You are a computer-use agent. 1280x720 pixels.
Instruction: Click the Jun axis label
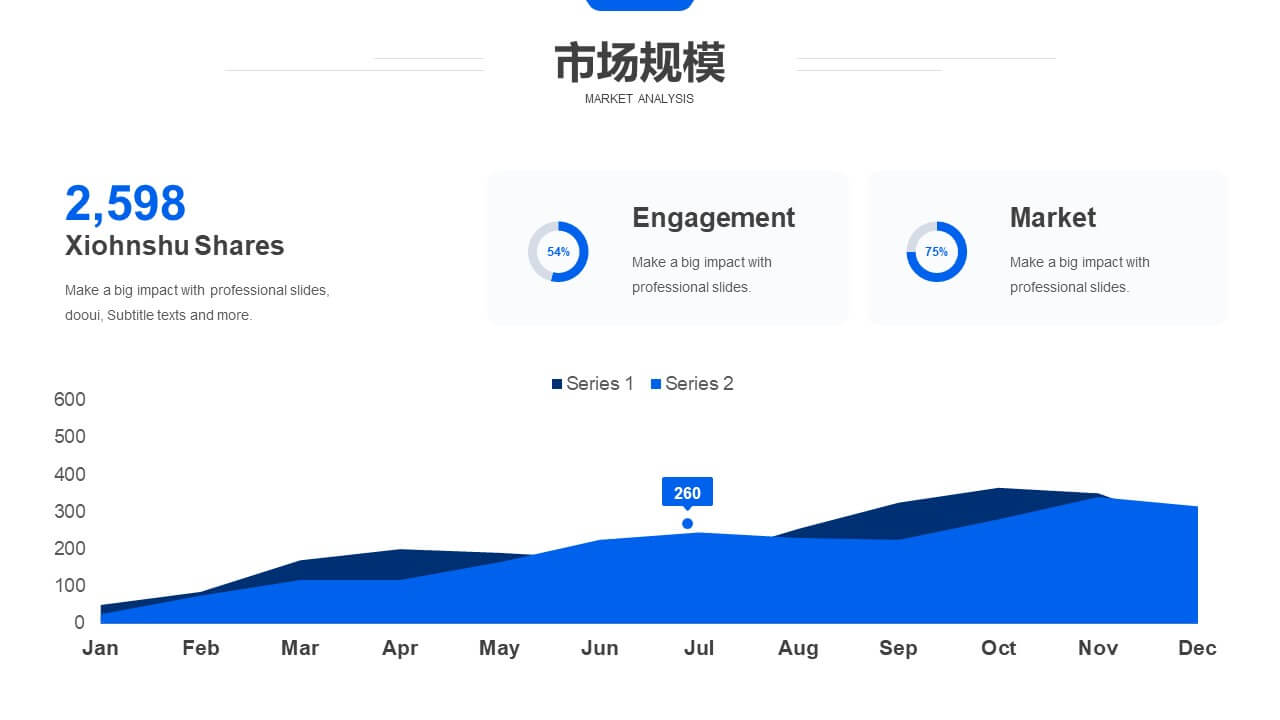pos(599,648)
